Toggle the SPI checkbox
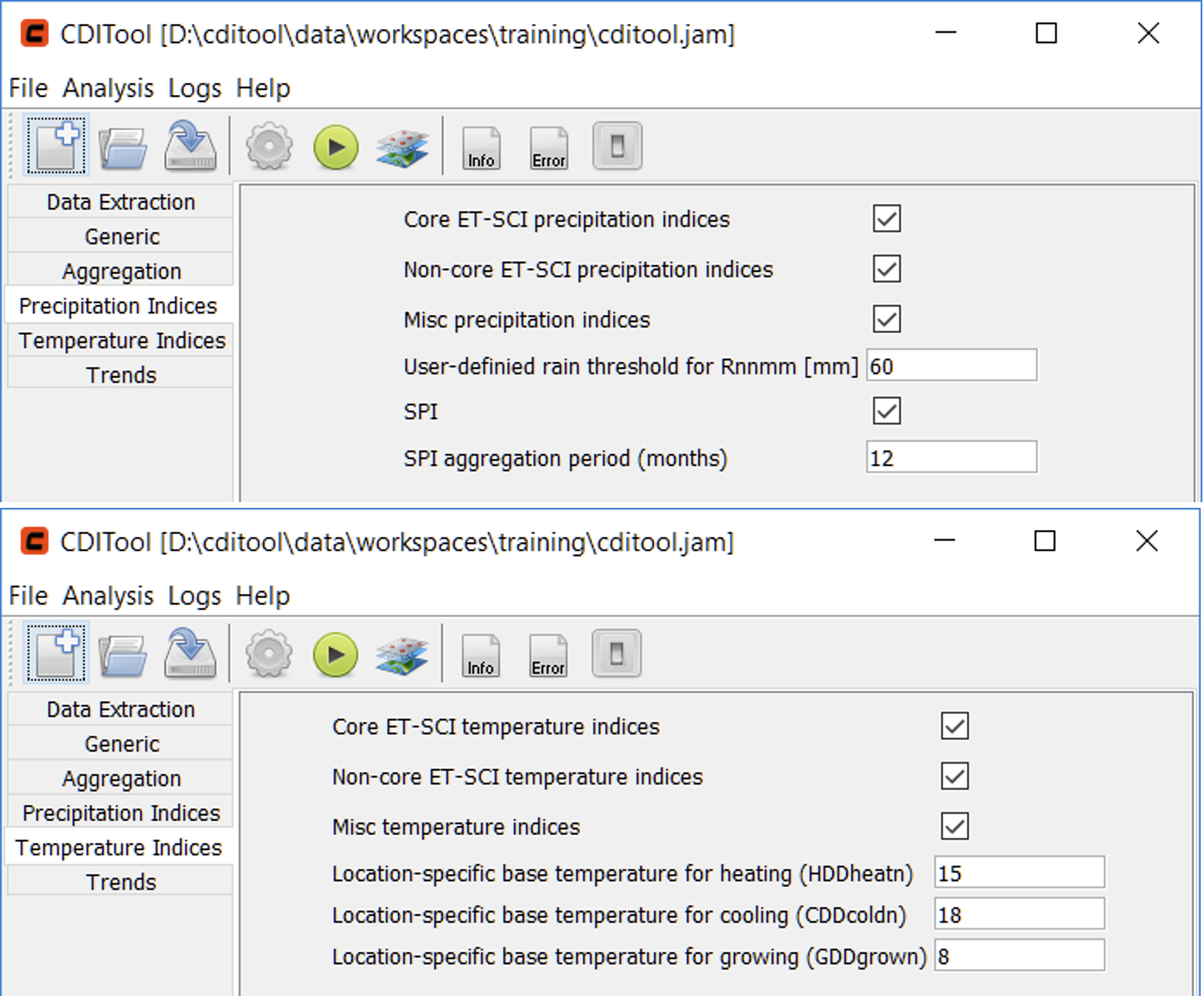The width and height of the screenshot is (1204, 996). pyautogui.click(x=886, y=411)
